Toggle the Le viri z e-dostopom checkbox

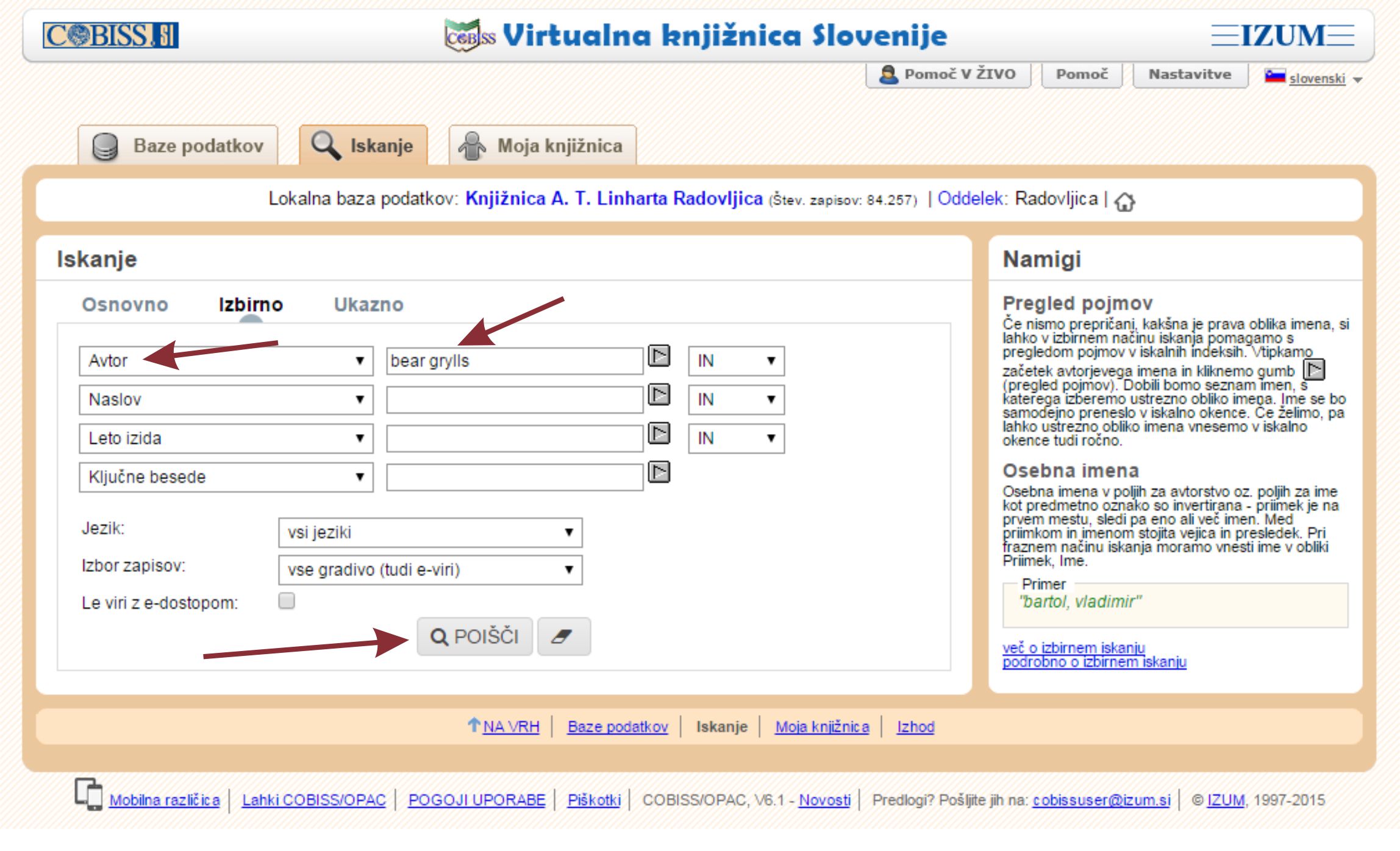coord(287,601)
